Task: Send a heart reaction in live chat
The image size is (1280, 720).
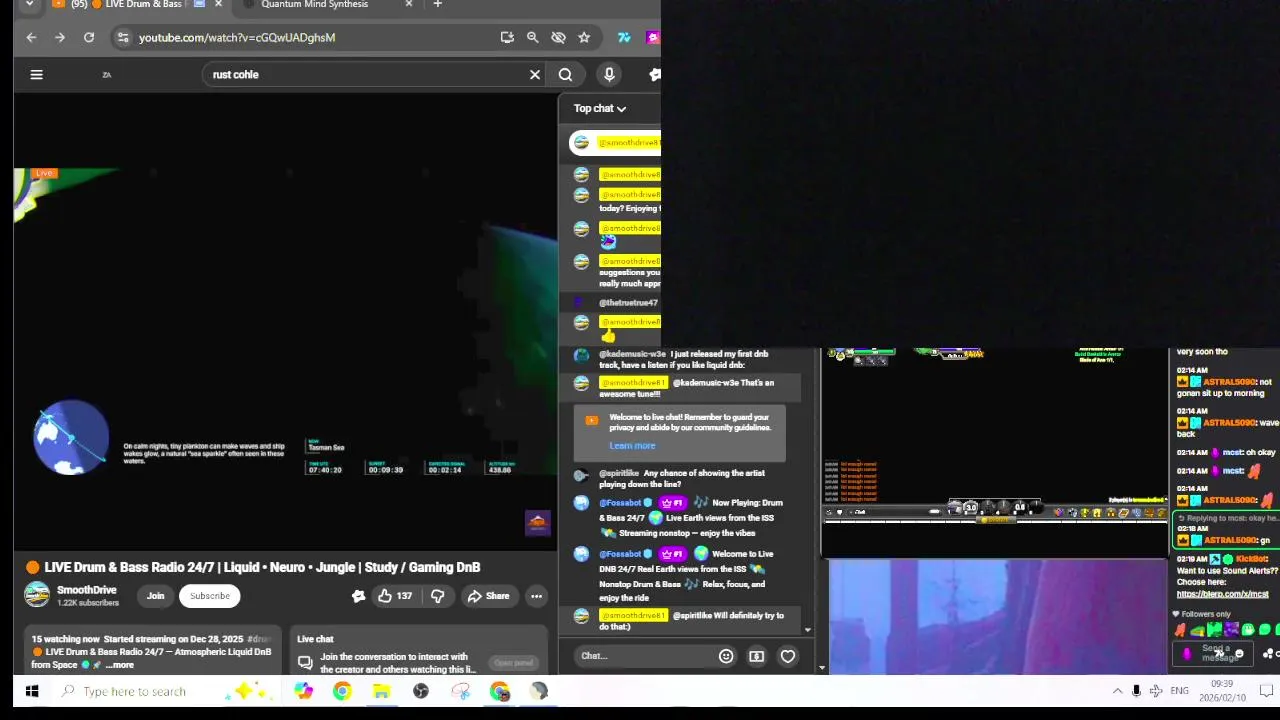Action: (788, 656)
